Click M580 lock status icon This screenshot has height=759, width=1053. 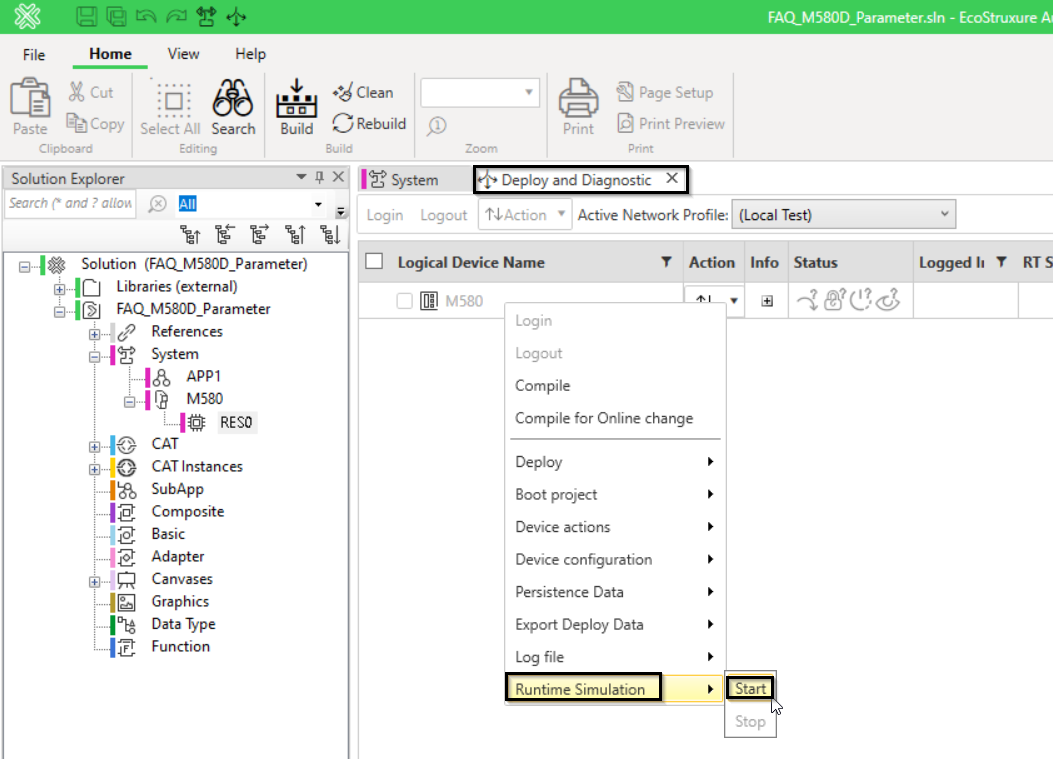[x=835, y=300]
